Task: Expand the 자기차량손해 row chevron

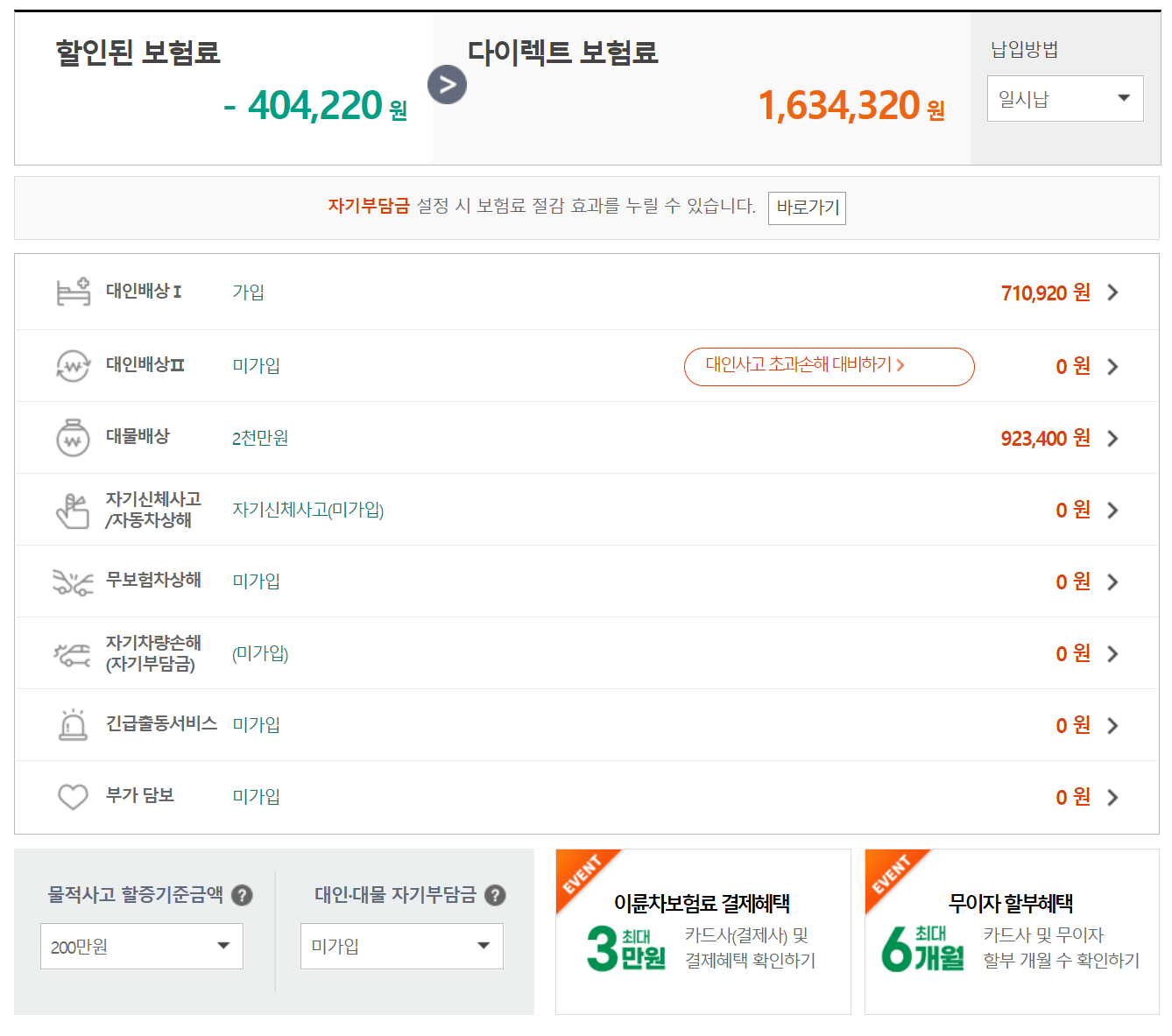Action: 1113,653
